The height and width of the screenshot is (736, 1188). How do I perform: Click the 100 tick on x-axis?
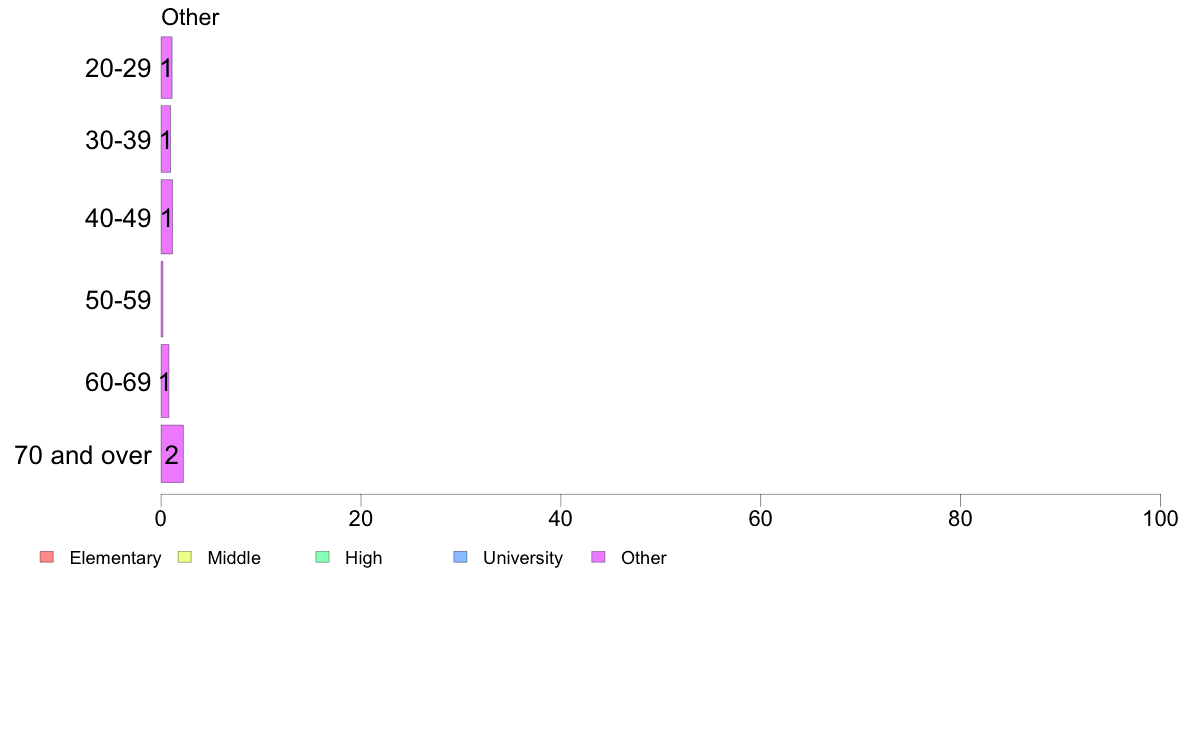click(1160, 518)
